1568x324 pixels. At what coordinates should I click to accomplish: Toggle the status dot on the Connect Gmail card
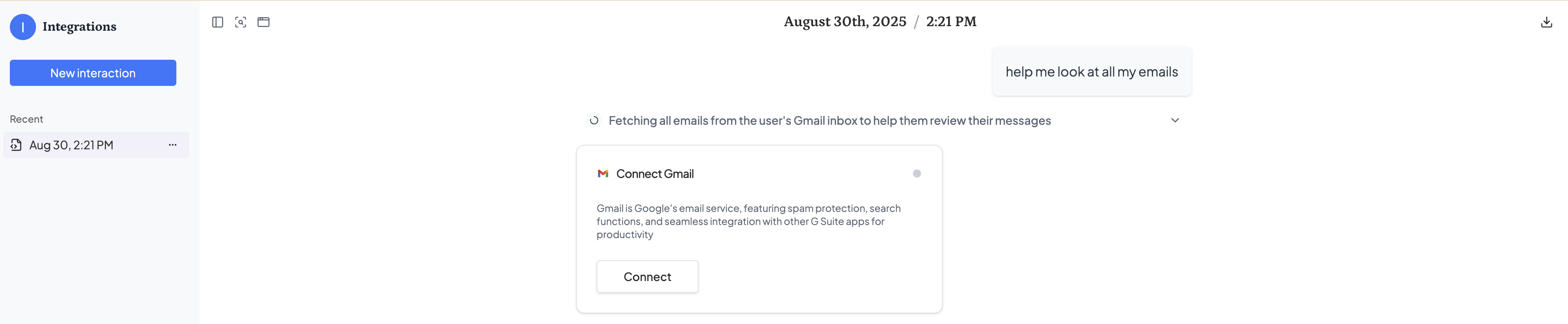coord(917,173)
